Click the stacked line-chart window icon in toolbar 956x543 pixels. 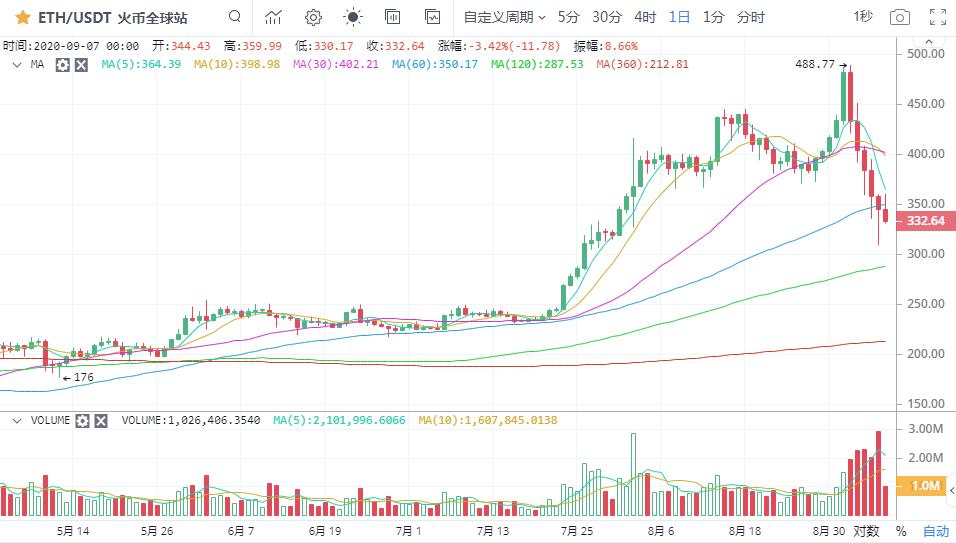click(x=432, y=17)
